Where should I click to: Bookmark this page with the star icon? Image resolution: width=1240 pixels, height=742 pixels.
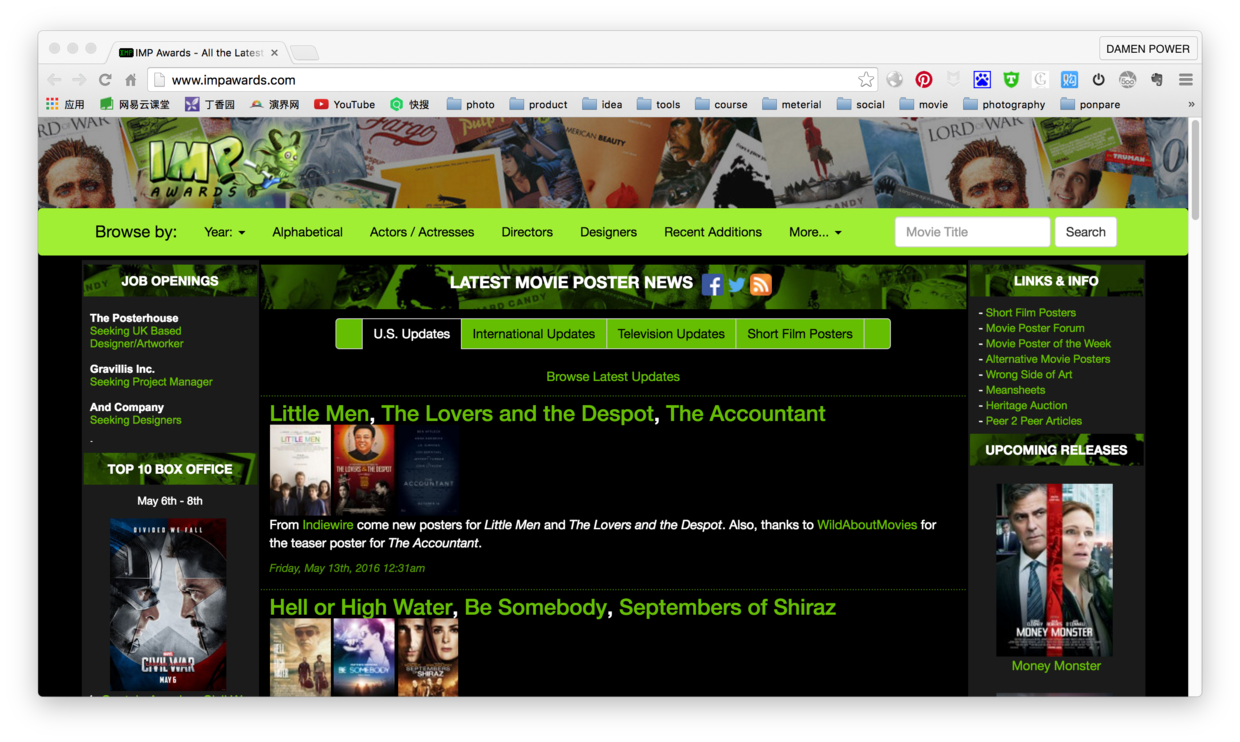point(866,80)
